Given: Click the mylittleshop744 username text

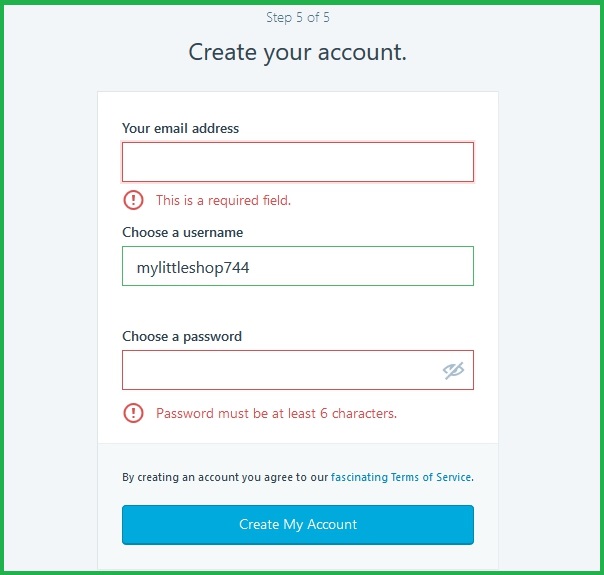Looking at the screenshot, I should click(193, 267).
